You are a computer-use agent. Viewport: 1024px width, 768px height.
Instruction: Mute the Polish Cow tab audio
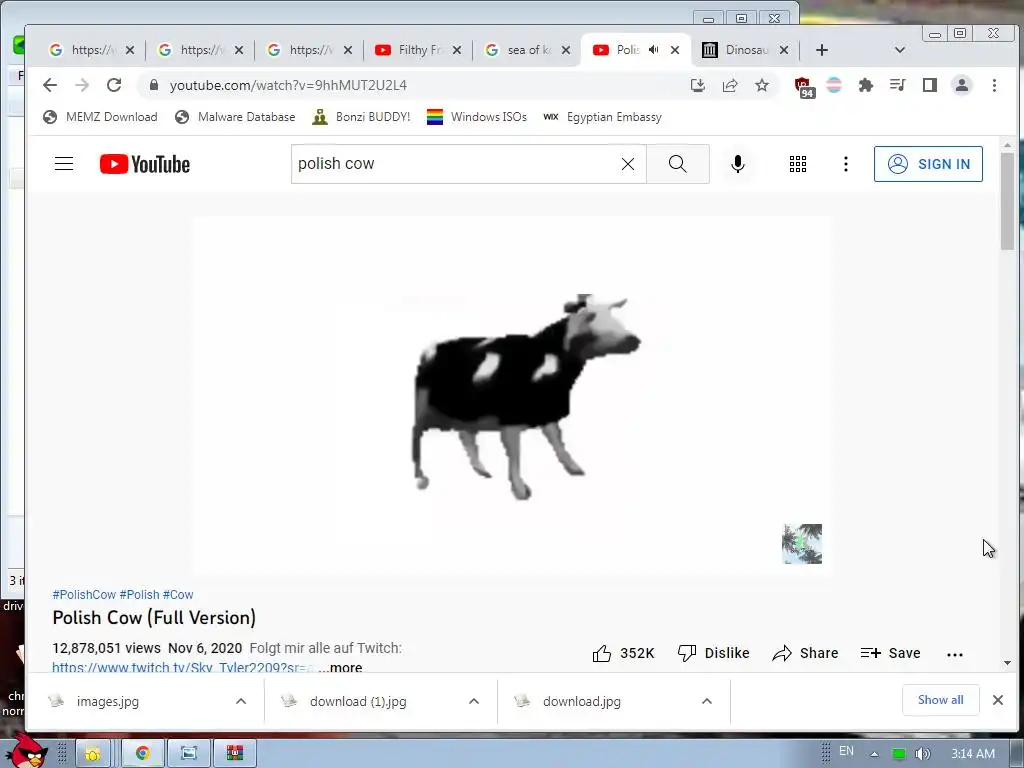653,50
